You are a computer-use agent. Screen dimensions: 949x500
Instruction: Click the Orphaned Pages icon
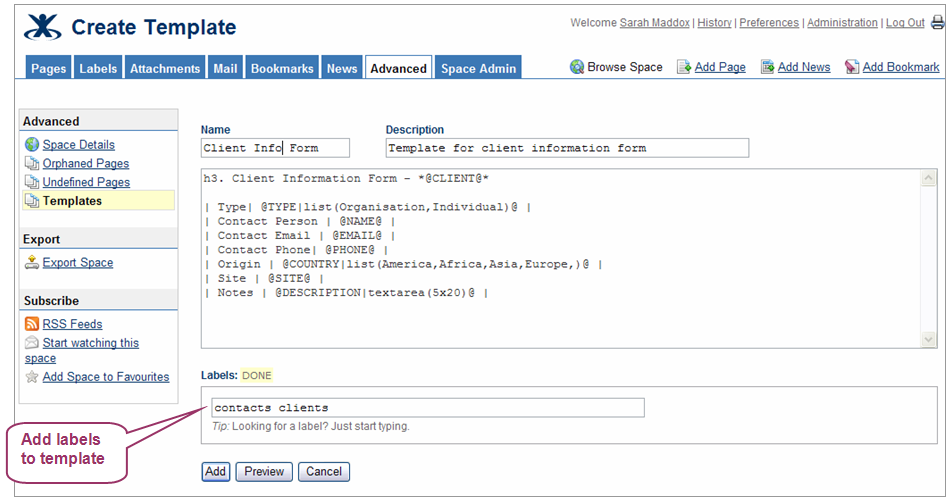32,163
